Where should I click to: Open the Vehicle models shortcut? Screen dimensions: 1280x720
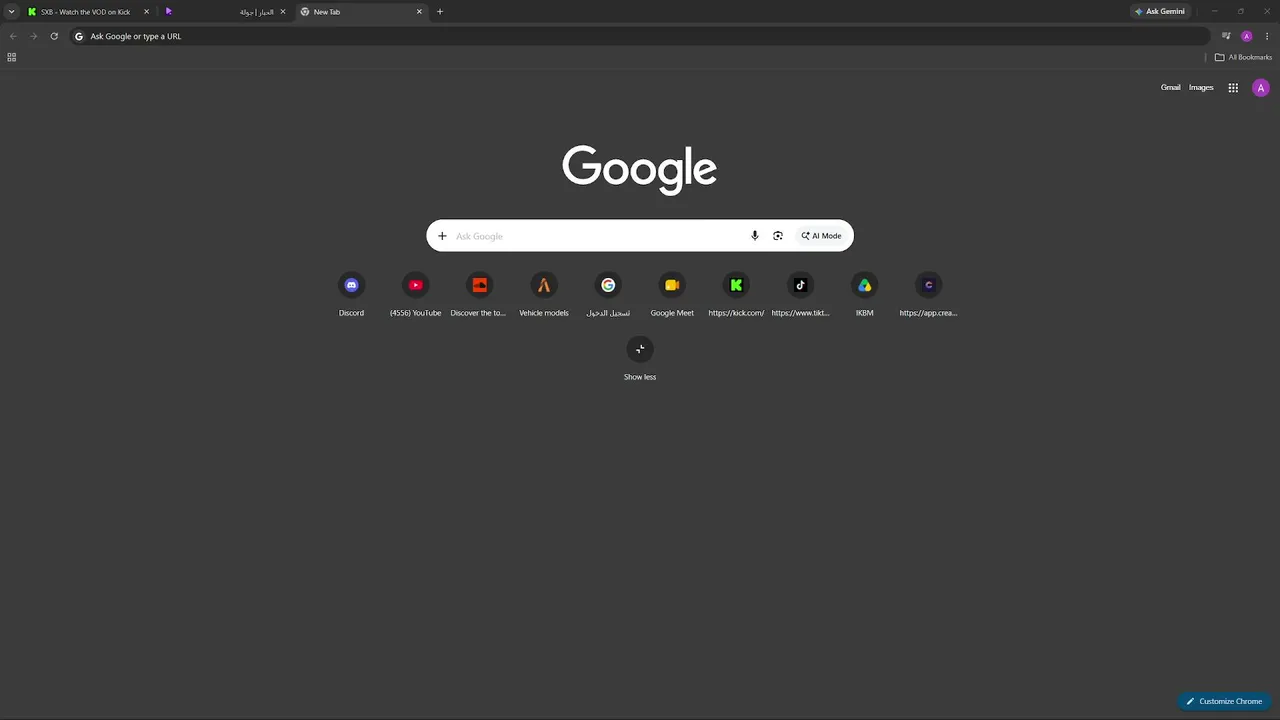pyautogui.click(x=543, y=294)
